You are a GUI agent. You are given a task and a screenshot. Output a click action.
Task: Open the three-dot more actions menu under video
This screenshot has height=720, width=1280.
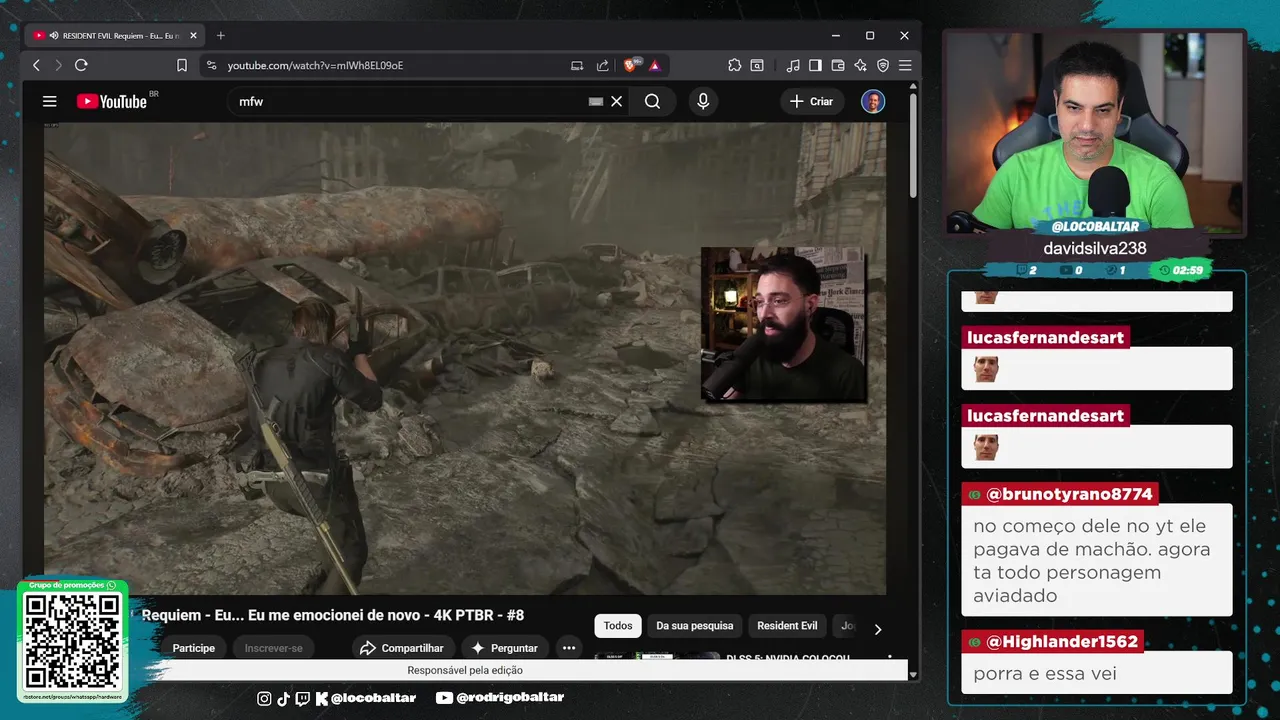click(x=569, y=648)
